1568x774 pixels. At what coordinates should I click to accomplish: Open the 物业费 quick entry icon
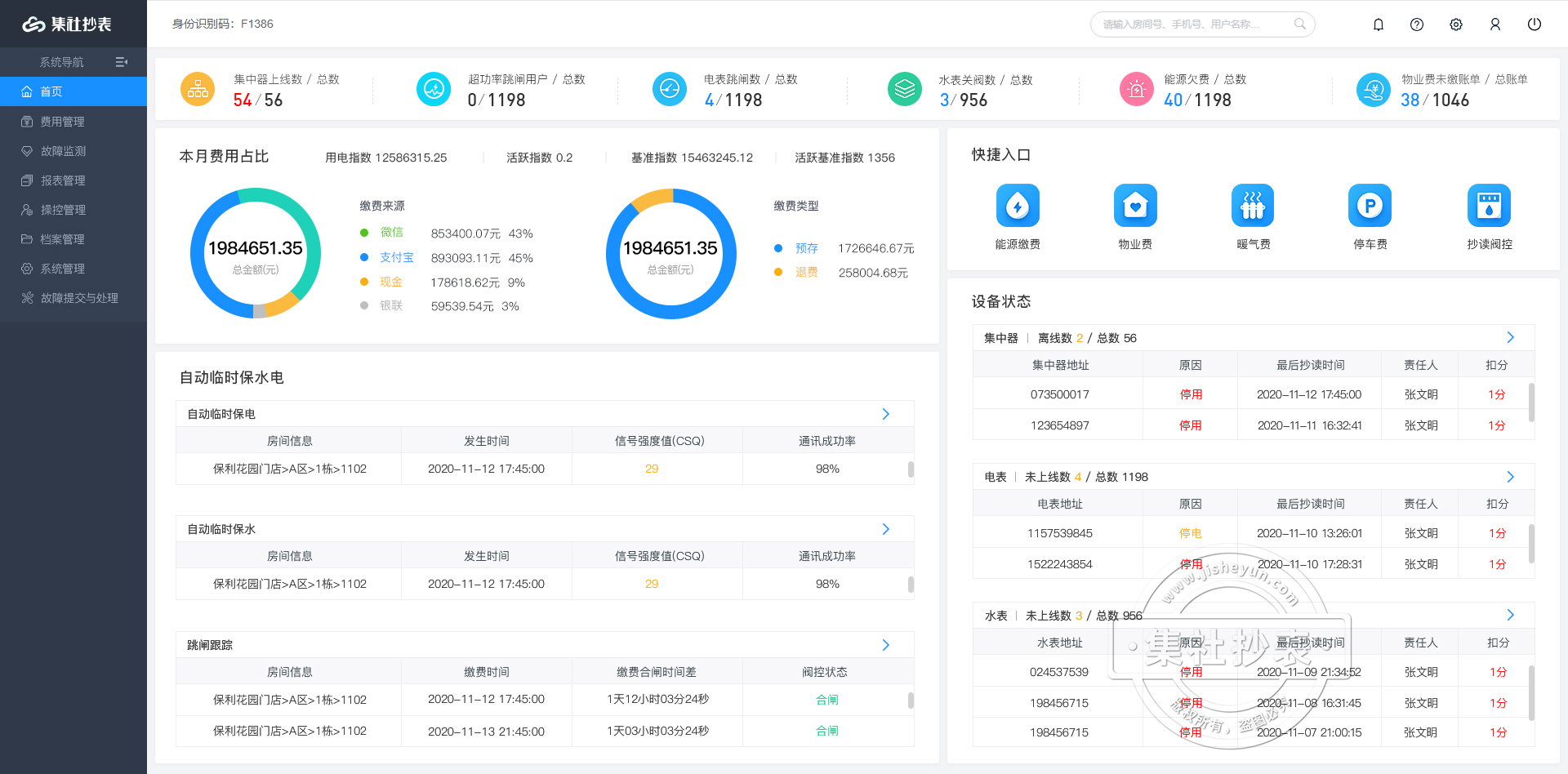coord(1135,206)
